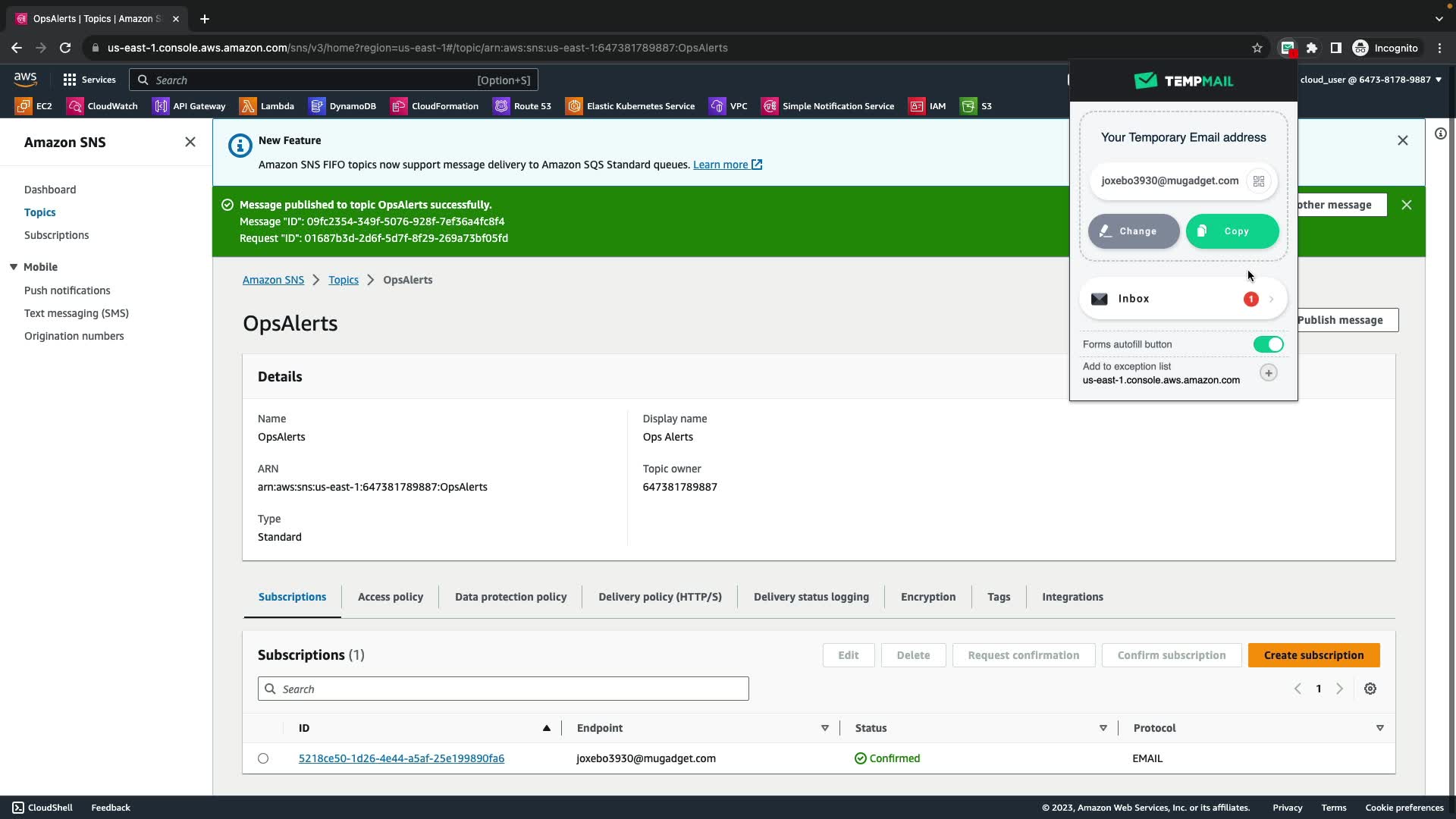Toggle the Forms autofill button switch
The width and height of the screenshot is (1456, 819).
coord(1269,345)
